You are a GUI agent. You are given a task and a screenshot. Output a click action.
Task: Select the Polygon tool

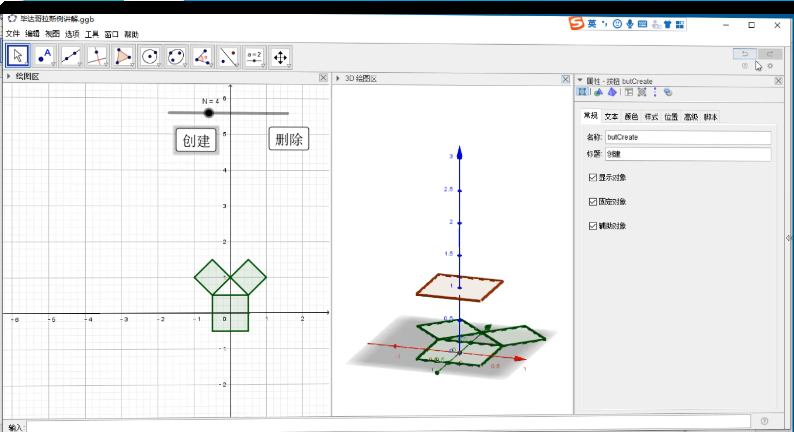pos(123,56)
